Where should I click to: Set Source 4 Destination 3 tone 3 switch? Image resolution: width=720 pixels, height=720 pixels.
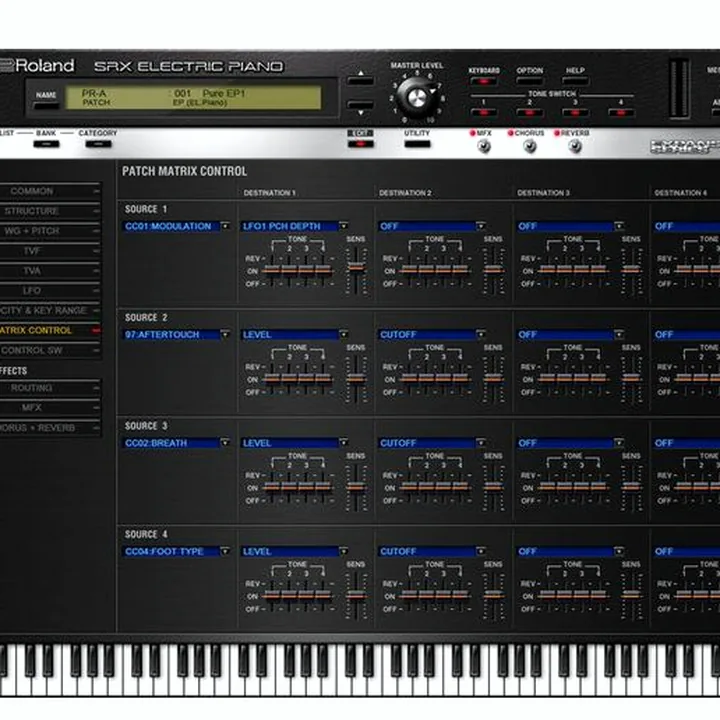pos(582,596)
